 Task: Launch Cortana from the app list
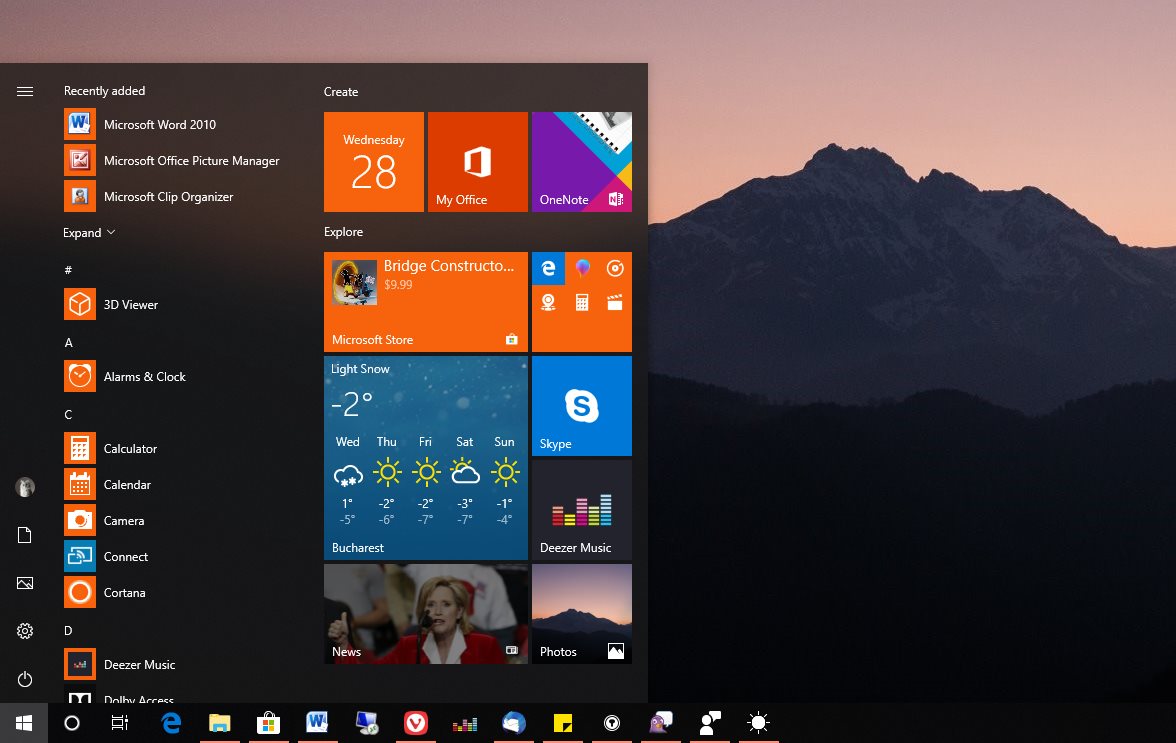coord(124,592)
